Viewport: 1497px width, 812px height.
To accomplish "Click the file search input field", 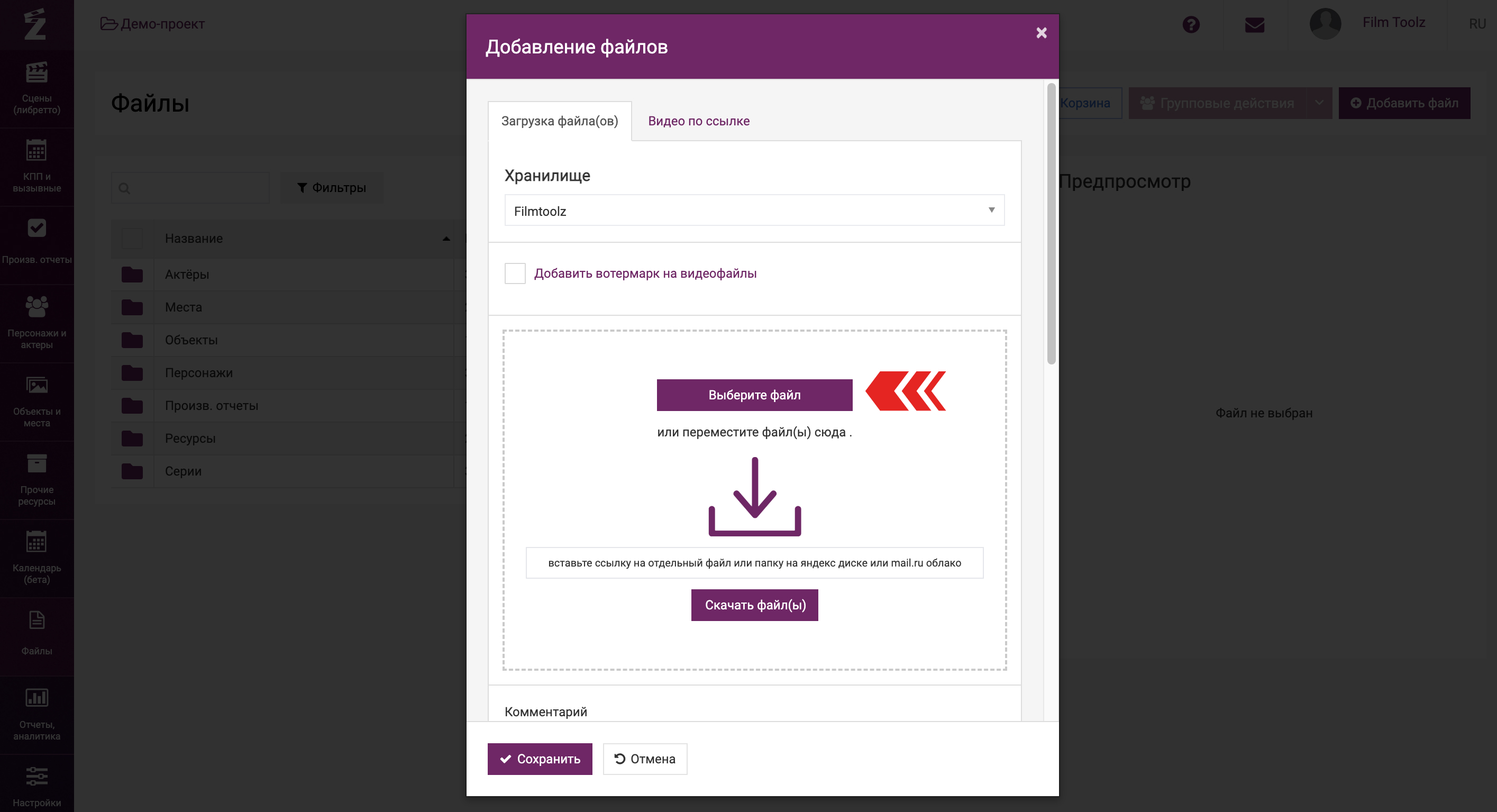I will [190, 188].
